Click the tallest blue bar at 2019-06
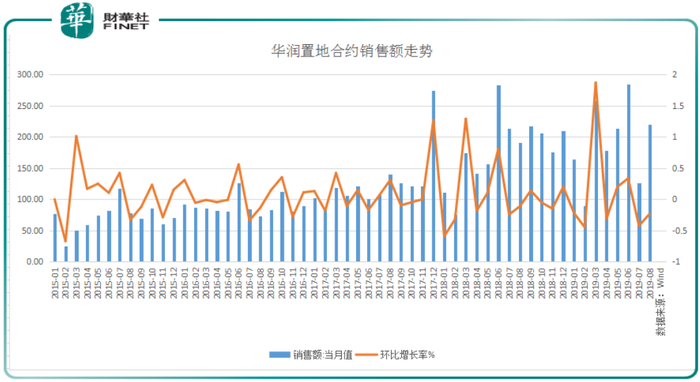Screen dimensions: 700x382 629,173
